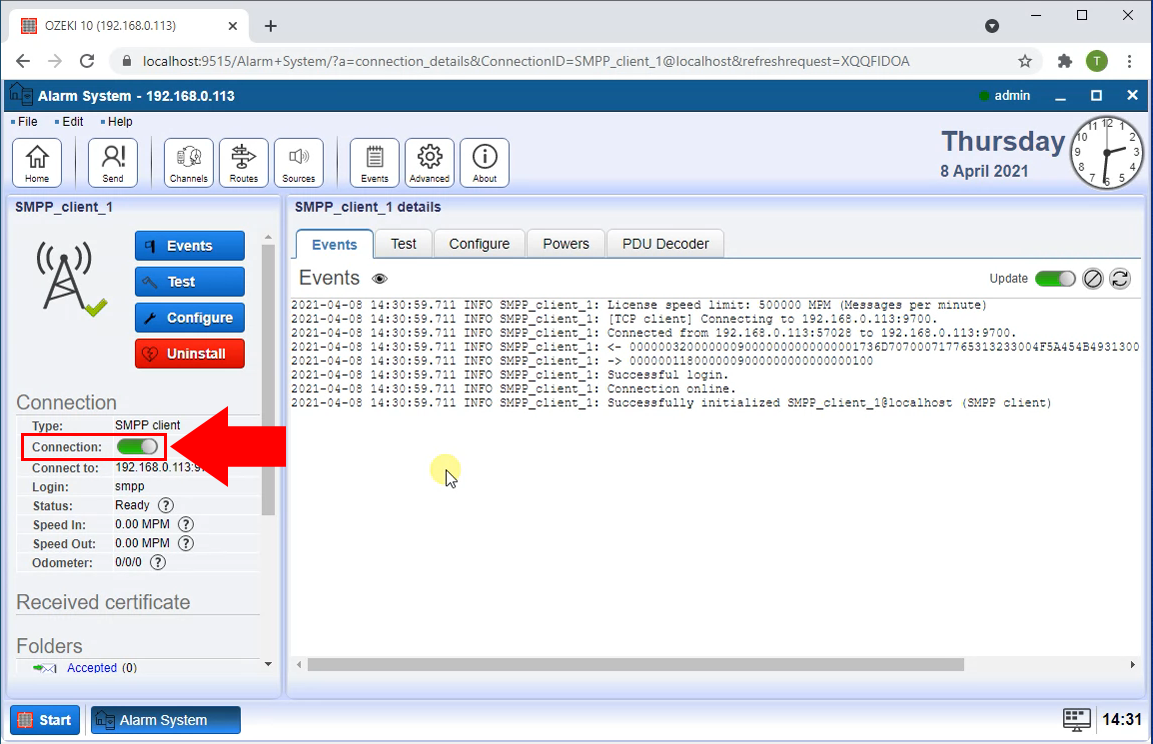Screen dimensions: 1153x744
Task: Click the blue Events button
Action: click(190, 246)
